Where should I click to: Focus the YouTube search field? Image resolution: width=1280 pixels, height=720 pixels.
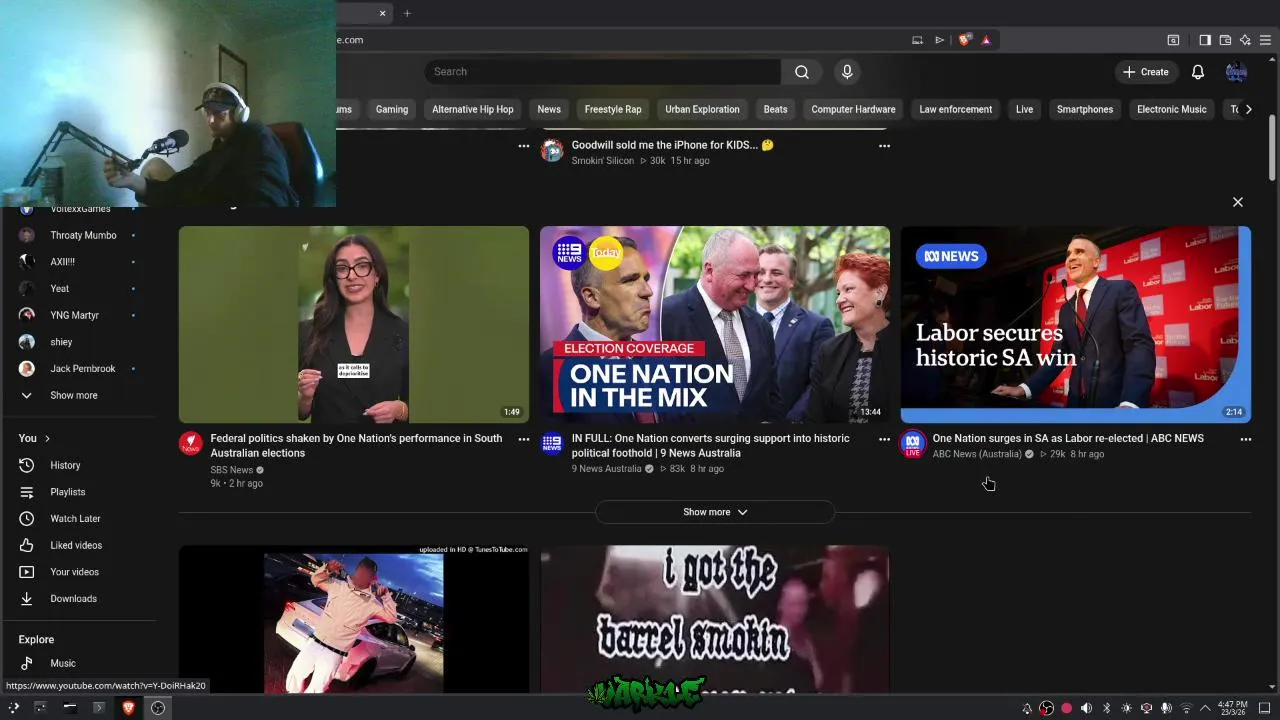coord(602,72)
